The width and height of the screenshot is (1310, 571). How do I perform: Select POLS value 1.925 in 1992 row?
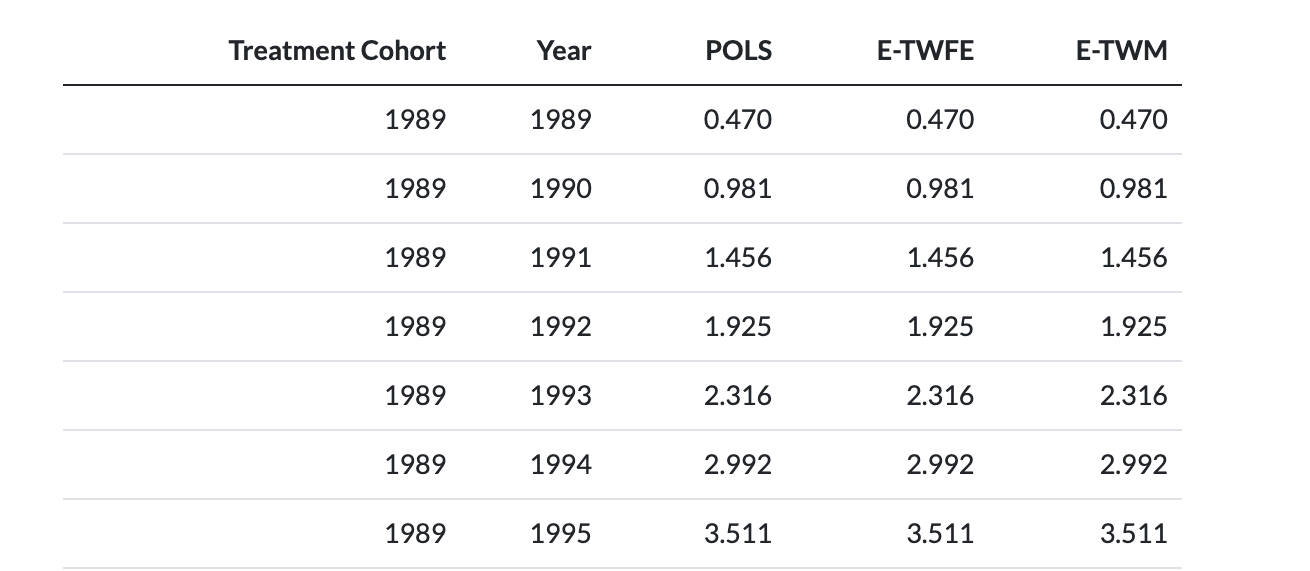click(738, 327)
